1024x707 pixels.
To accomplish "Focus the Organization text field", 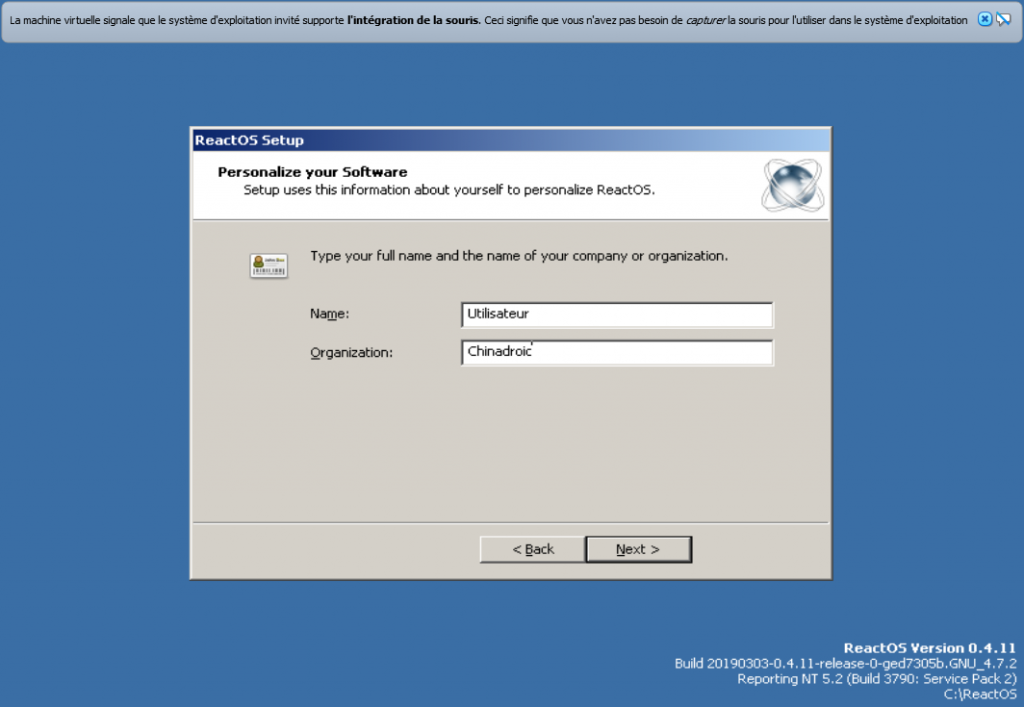I will pyautogui.click(x=617, y=352).
